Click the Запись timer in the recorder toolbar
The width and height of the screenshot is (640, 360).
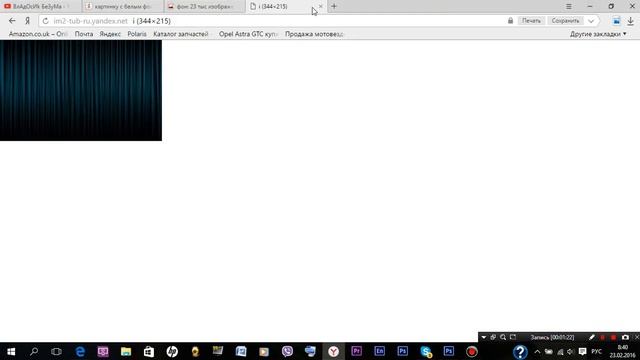tap(552, 337)
